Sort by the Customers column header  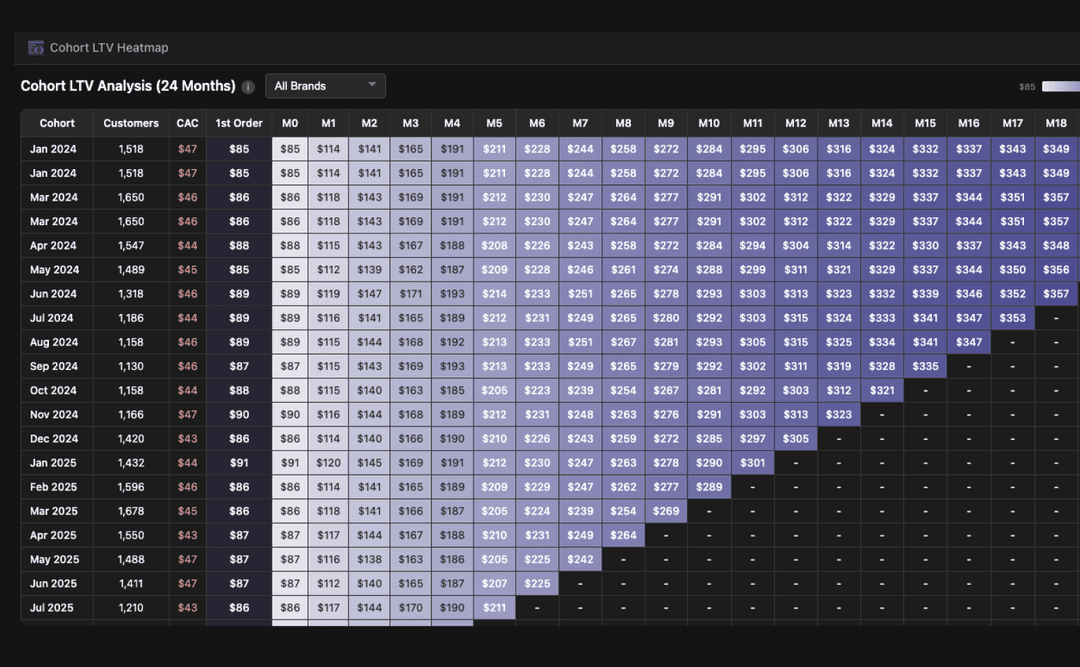[131, 123]
